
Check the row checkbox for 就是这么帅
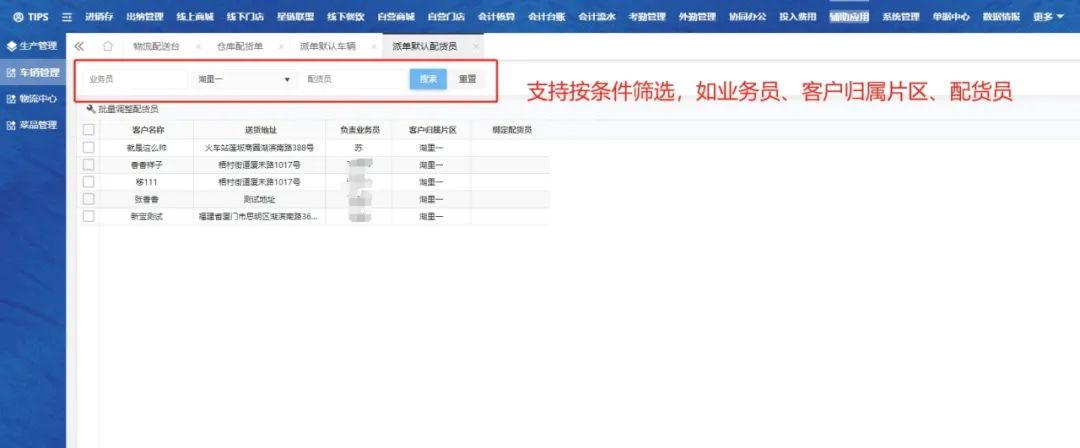pos(89,147)
